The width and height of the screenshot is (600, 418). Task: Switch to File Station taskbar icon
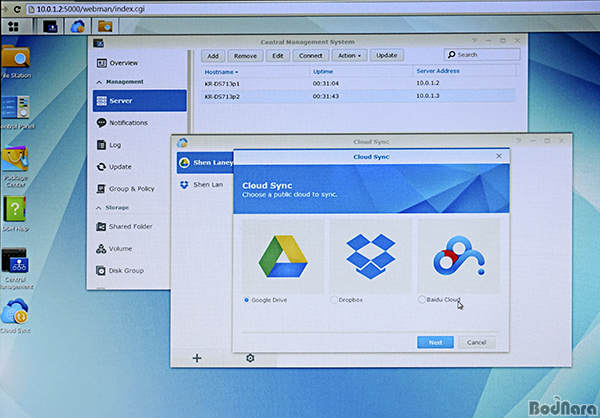[x=105, y=26]
